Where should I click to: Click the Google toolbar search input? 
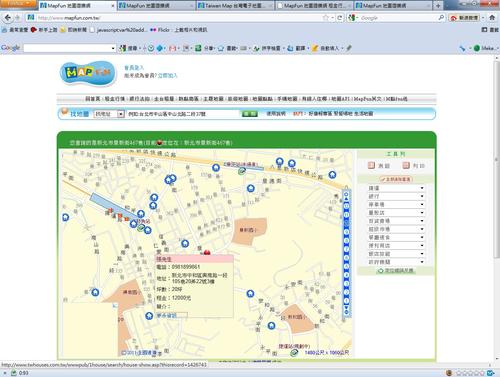point(68,48)
